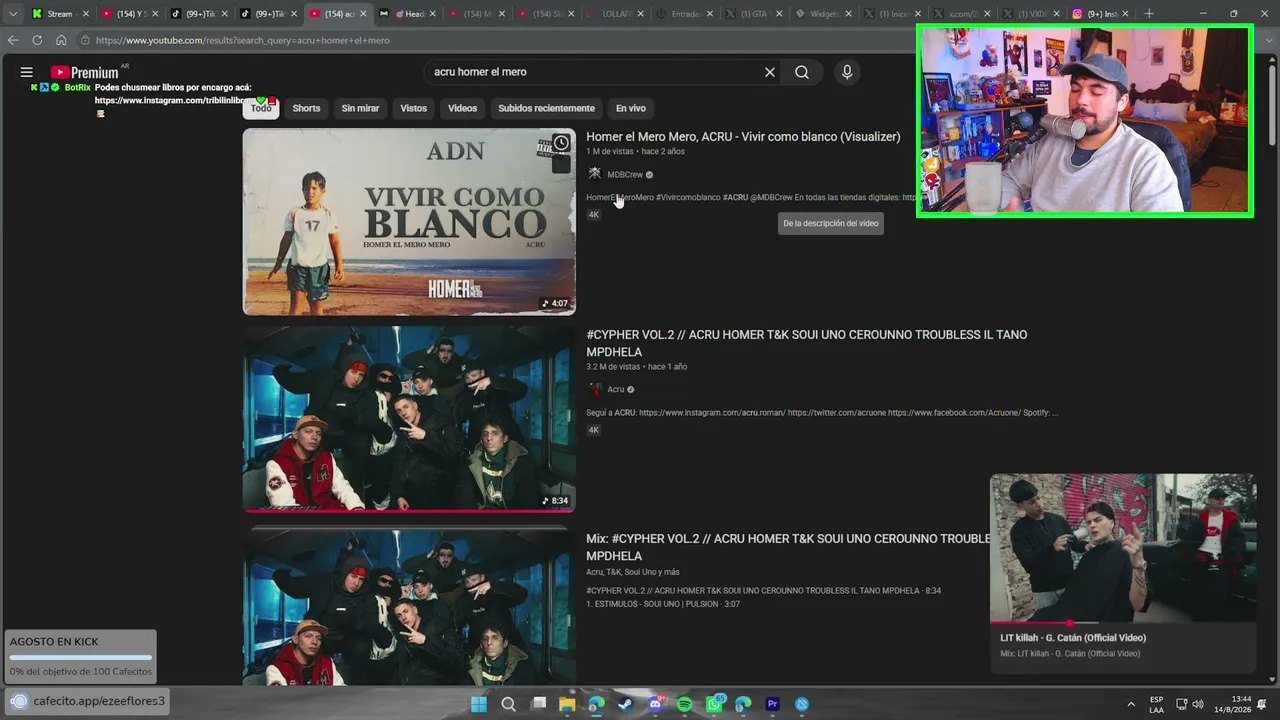Select the Vistos filter chip
This screenshot has height=720, width=1280.
tap(414, 108)
